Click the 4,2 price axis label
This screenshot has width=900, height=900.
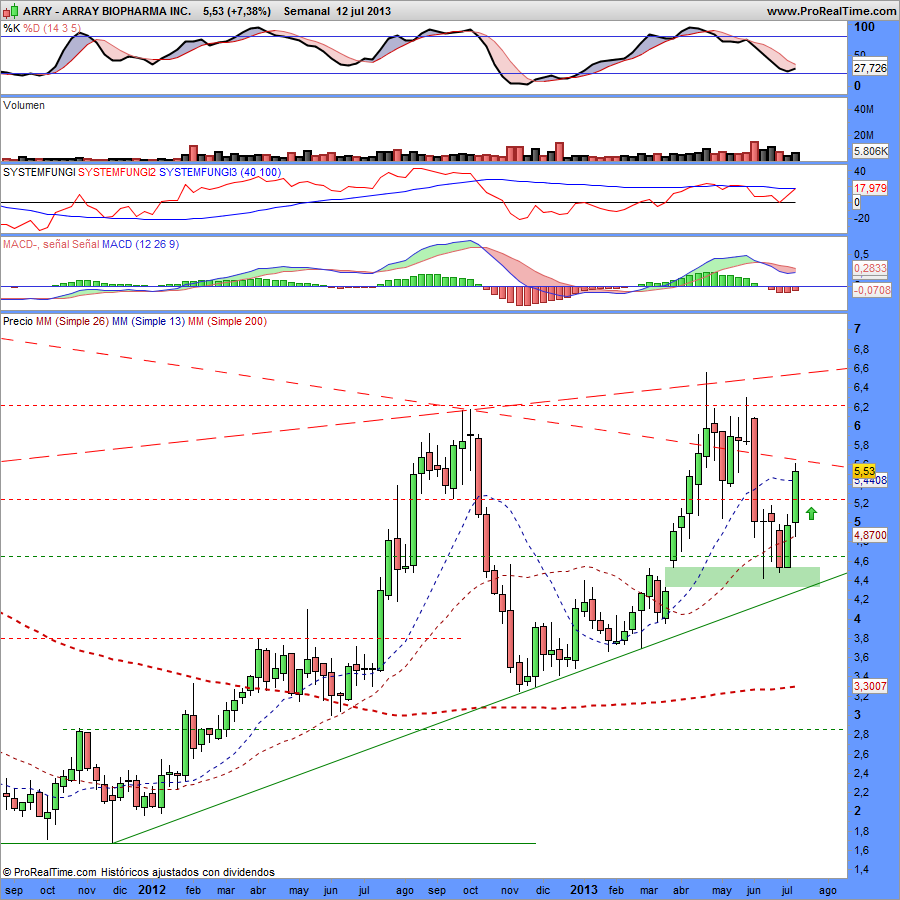[x=861, y=599]
